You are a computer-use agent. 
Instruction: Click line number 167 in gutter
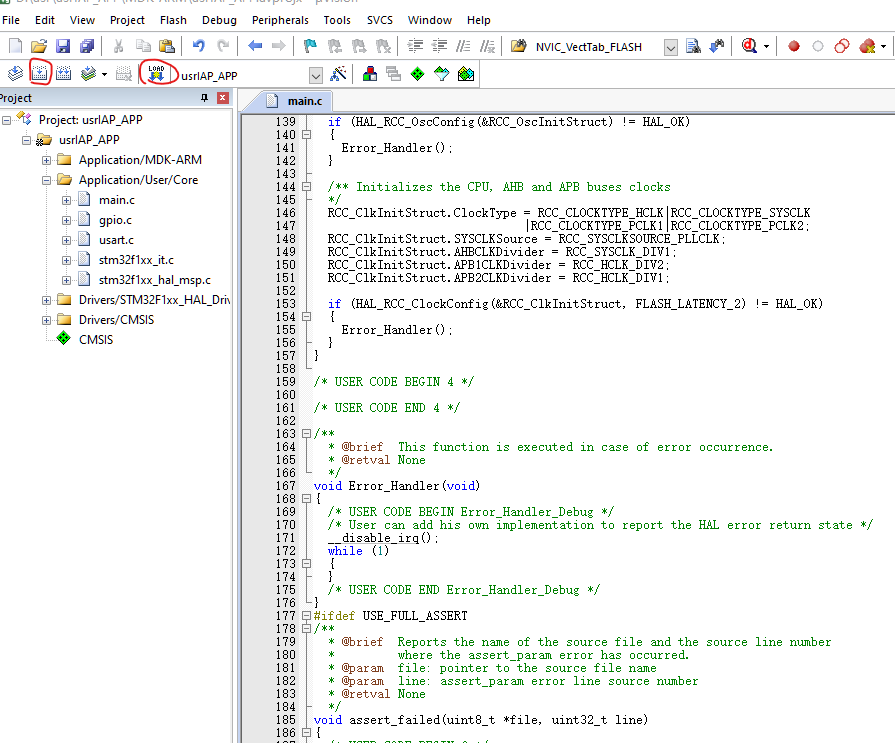tap(285, 486)
